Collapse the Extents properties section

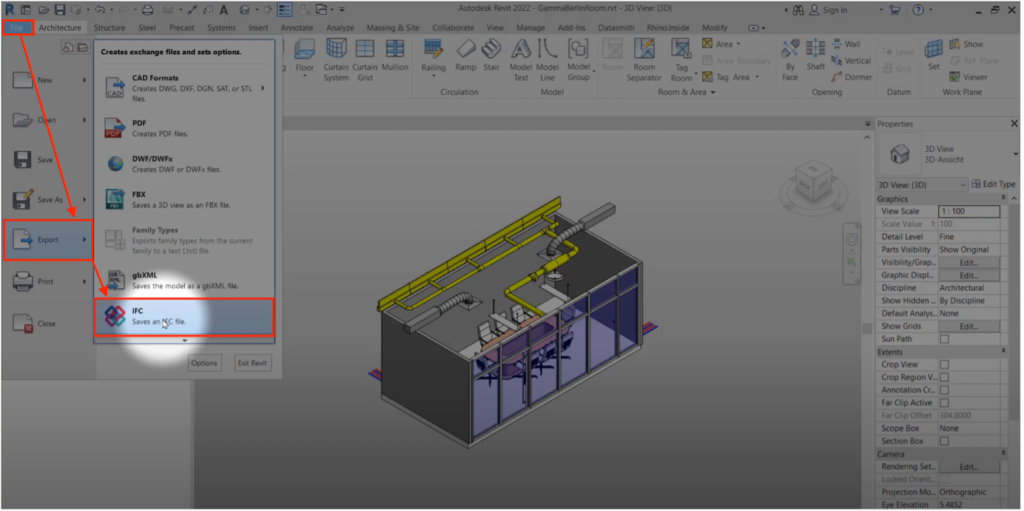point(1003,352)
